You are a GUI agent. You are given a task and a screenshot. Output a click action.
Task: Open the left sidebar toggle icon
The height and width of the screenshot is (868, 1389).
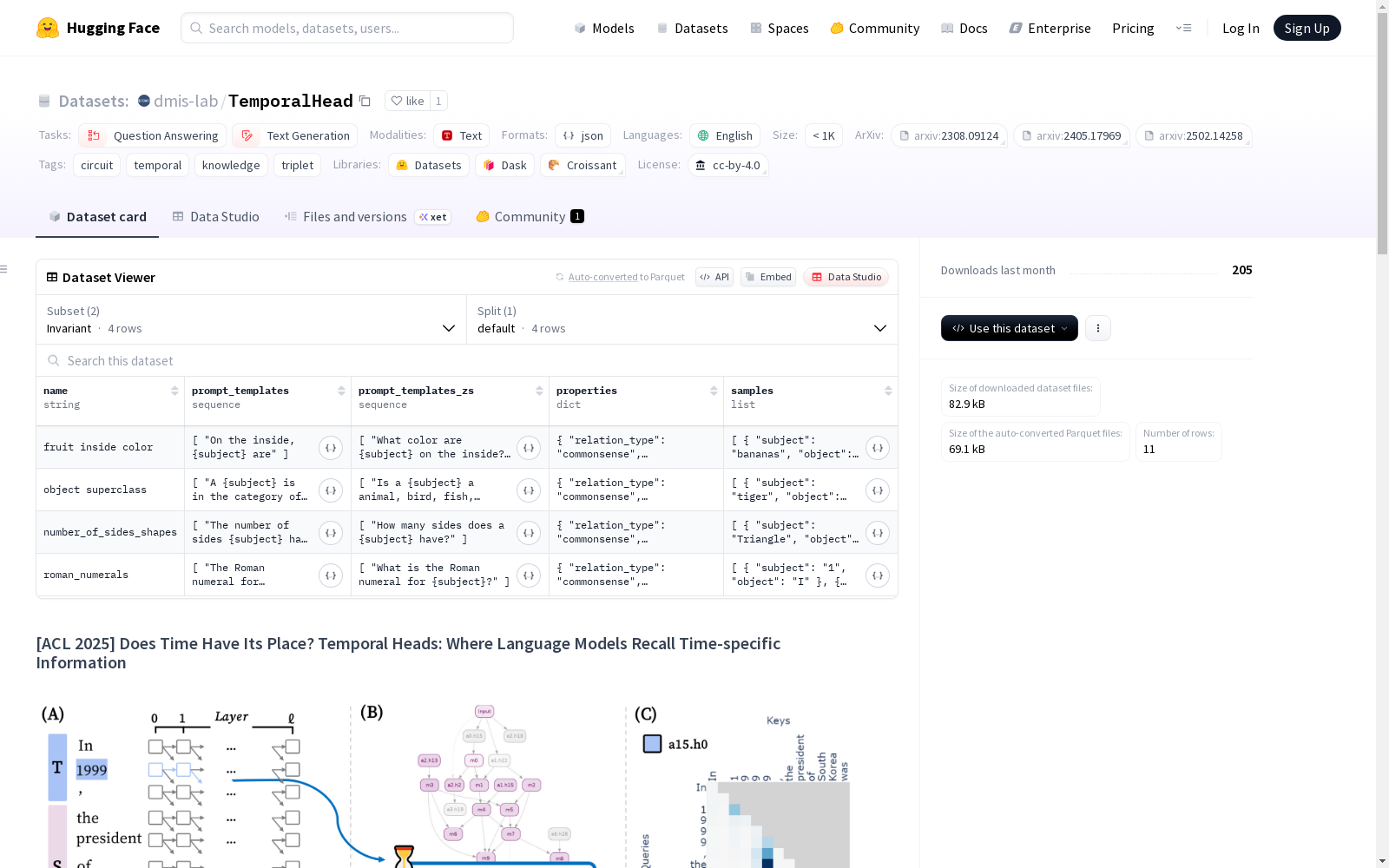pyautogui.click(x=3, y=269)
